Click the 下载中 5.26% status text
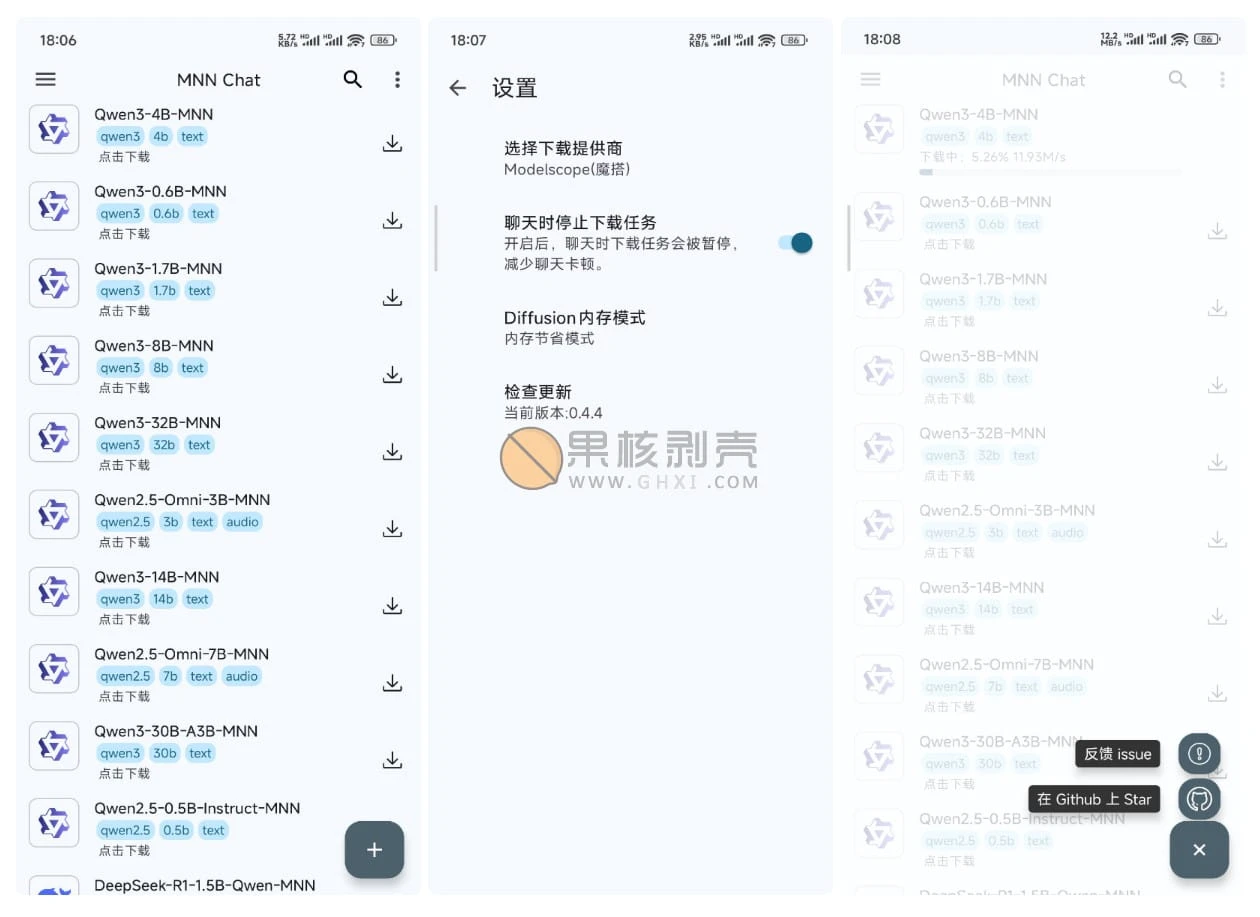 993,157
